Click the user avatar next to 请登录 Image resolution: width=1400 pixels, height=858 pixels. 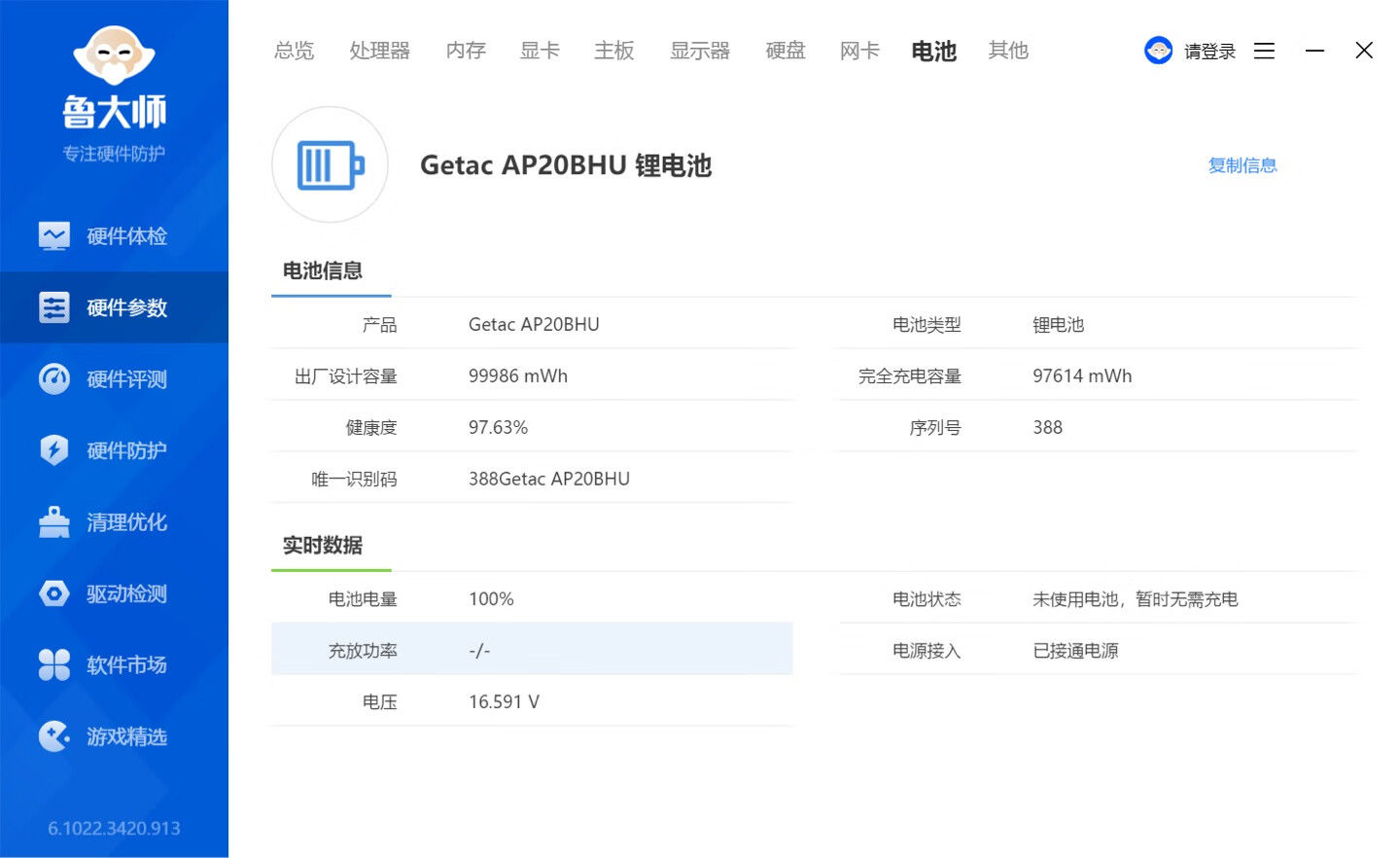[1158, 51]
